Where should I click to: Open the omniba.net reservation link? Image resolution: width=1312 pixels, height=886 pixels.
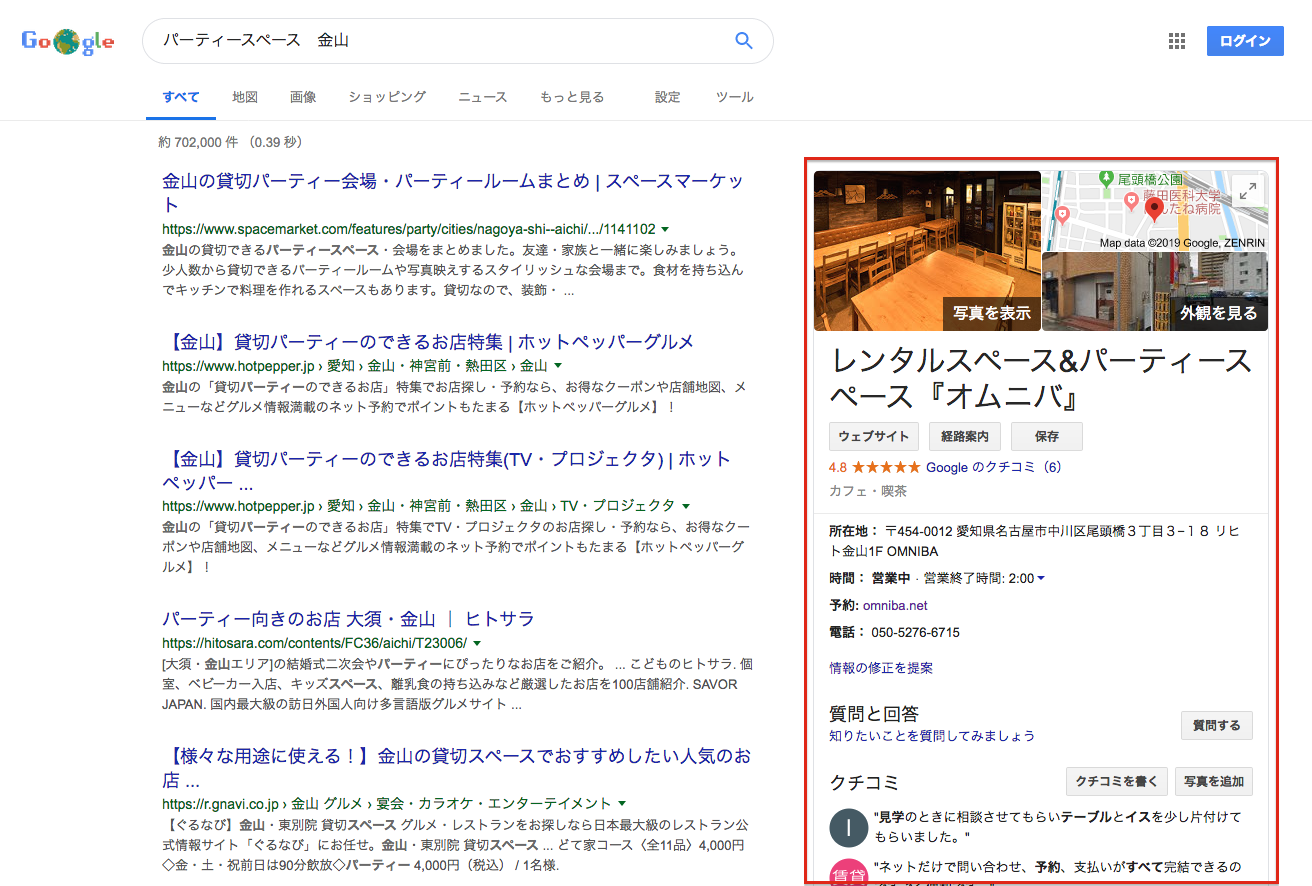(x=895, y=605)
